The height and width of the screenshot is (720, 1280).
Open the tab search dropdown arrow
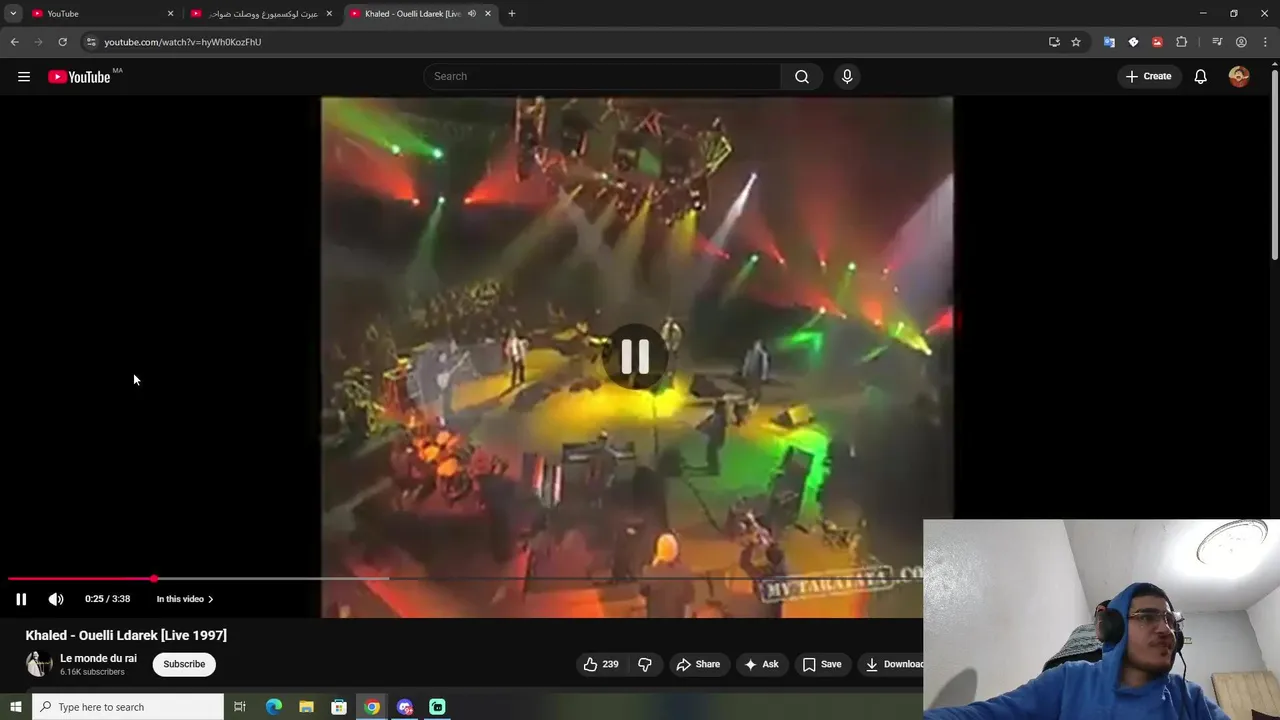13,14
